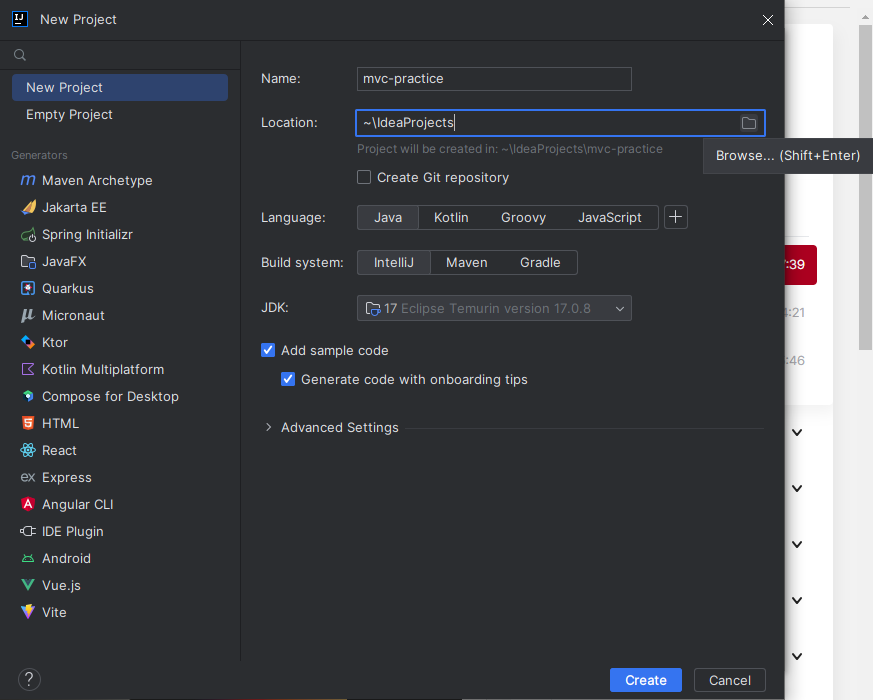Click the plus icon to add language
The image size is (873, 700).
[675, 217]
